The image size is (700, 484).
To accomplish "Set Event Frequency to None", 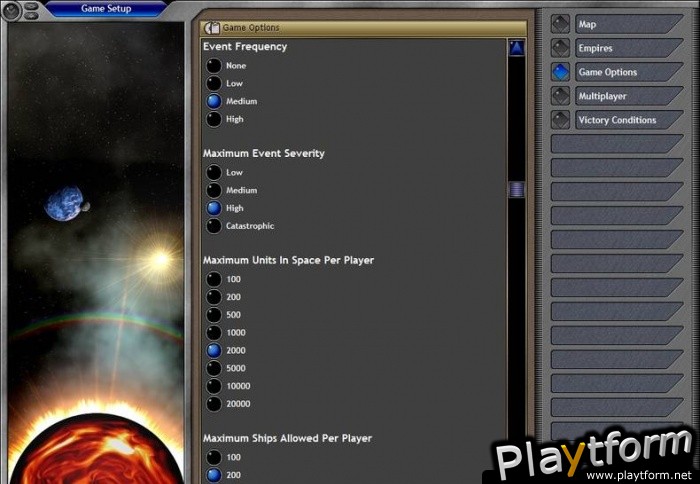I will pyautogui.click(x=214, y=66).
